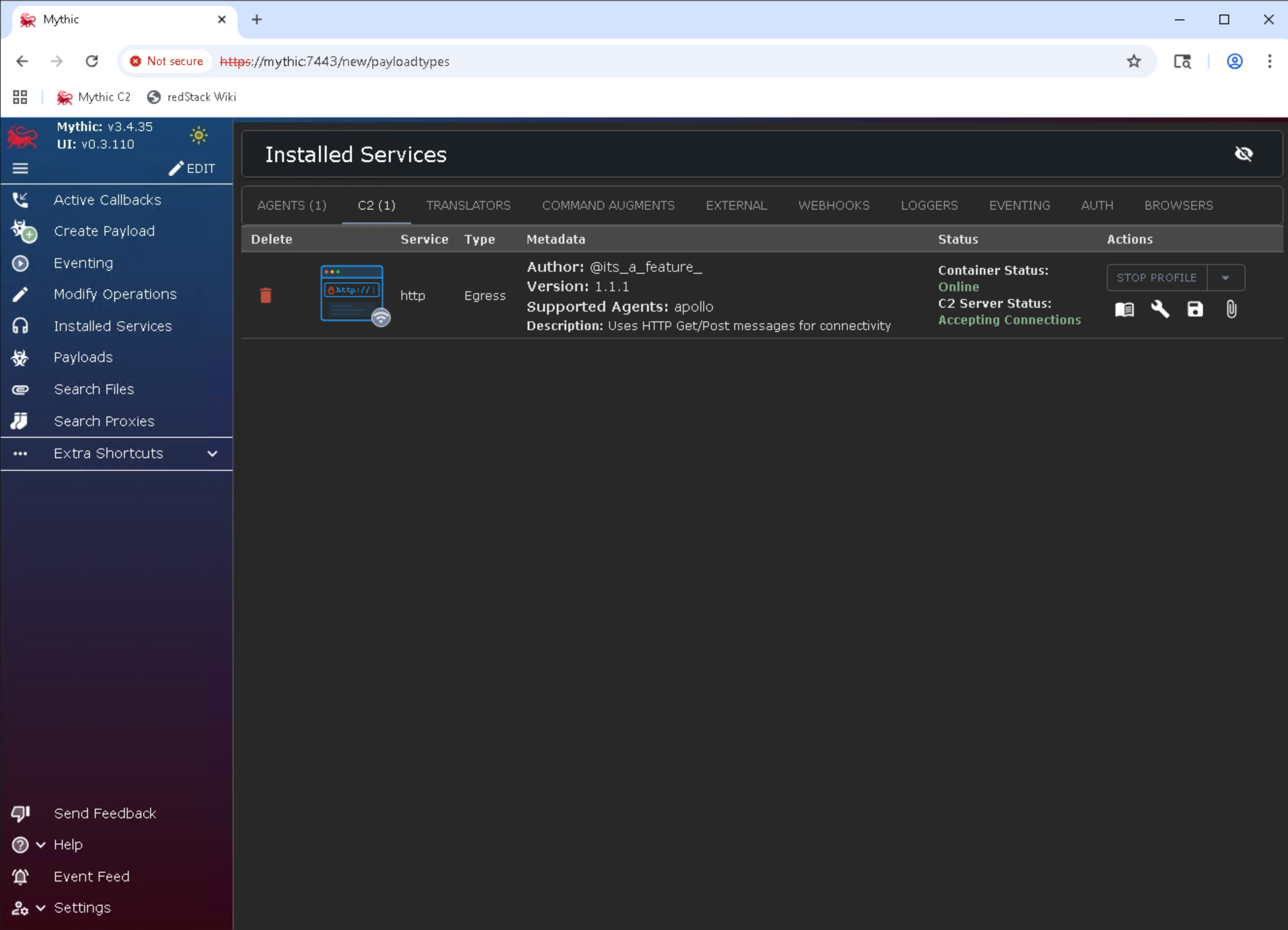Open the Stop Profile dropdown arrow
Image resolution: width=1288 pixels, height=930 pixels.
point(1225,278)
